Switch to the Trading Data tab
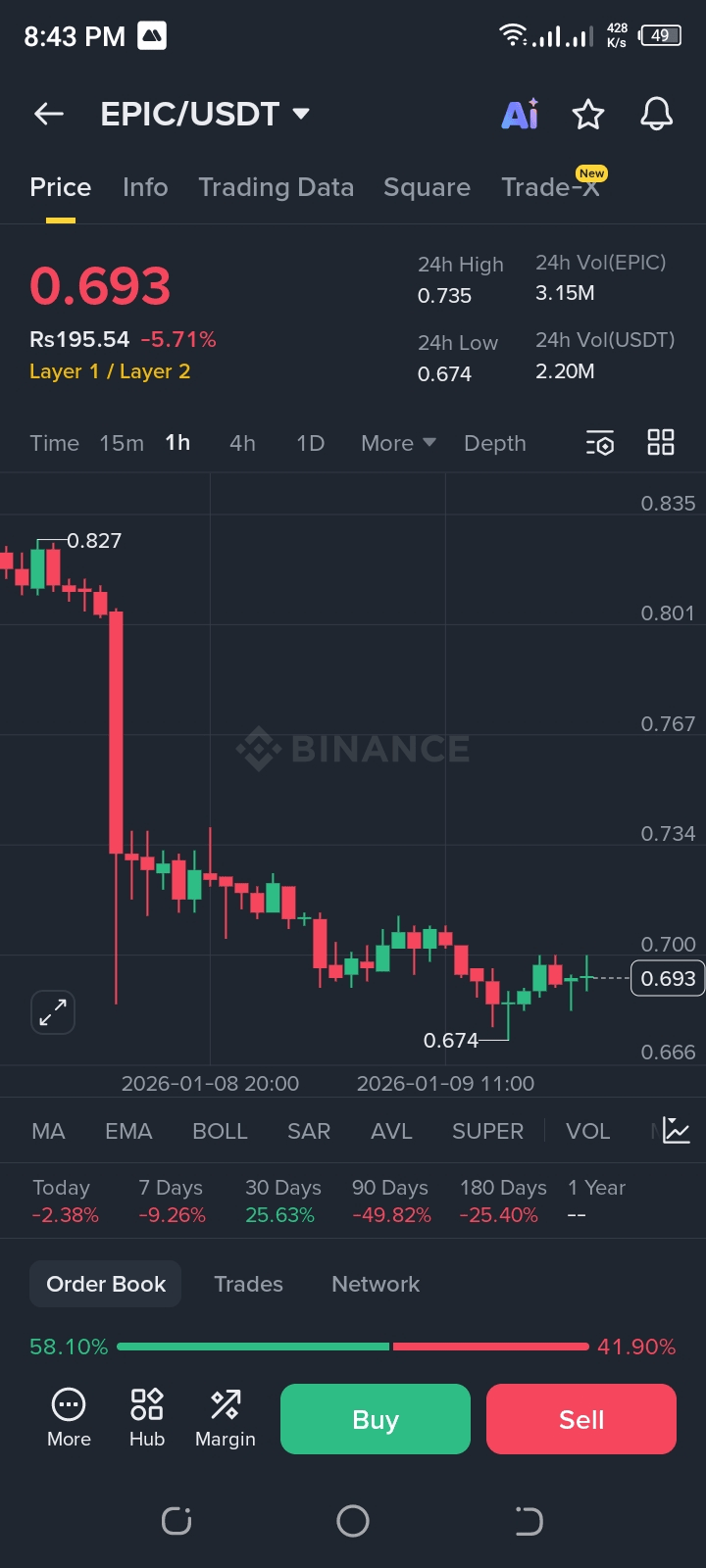The width and height of the screenshot is (706, 1568). 276,187
